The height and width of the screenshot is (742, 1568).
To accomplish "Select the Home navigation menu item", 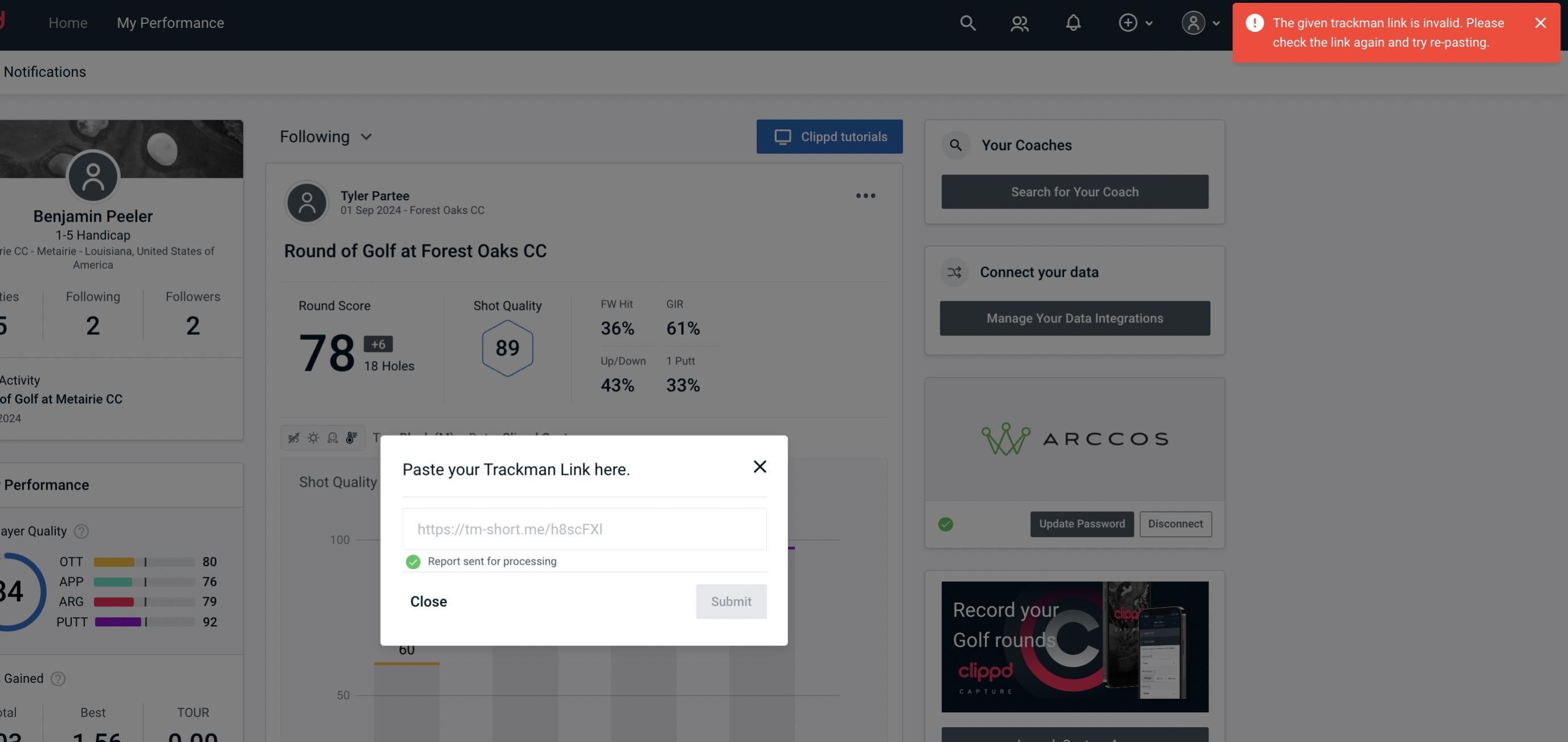I will point(68,22).
